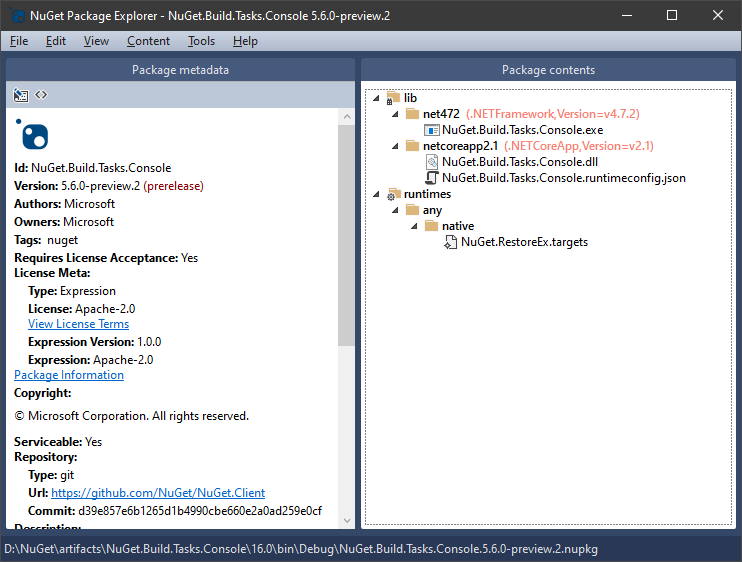The height and width of the screenshot is (562, 742).
Task: Click the Edit metadata source code icon
Action: point(41,95)
